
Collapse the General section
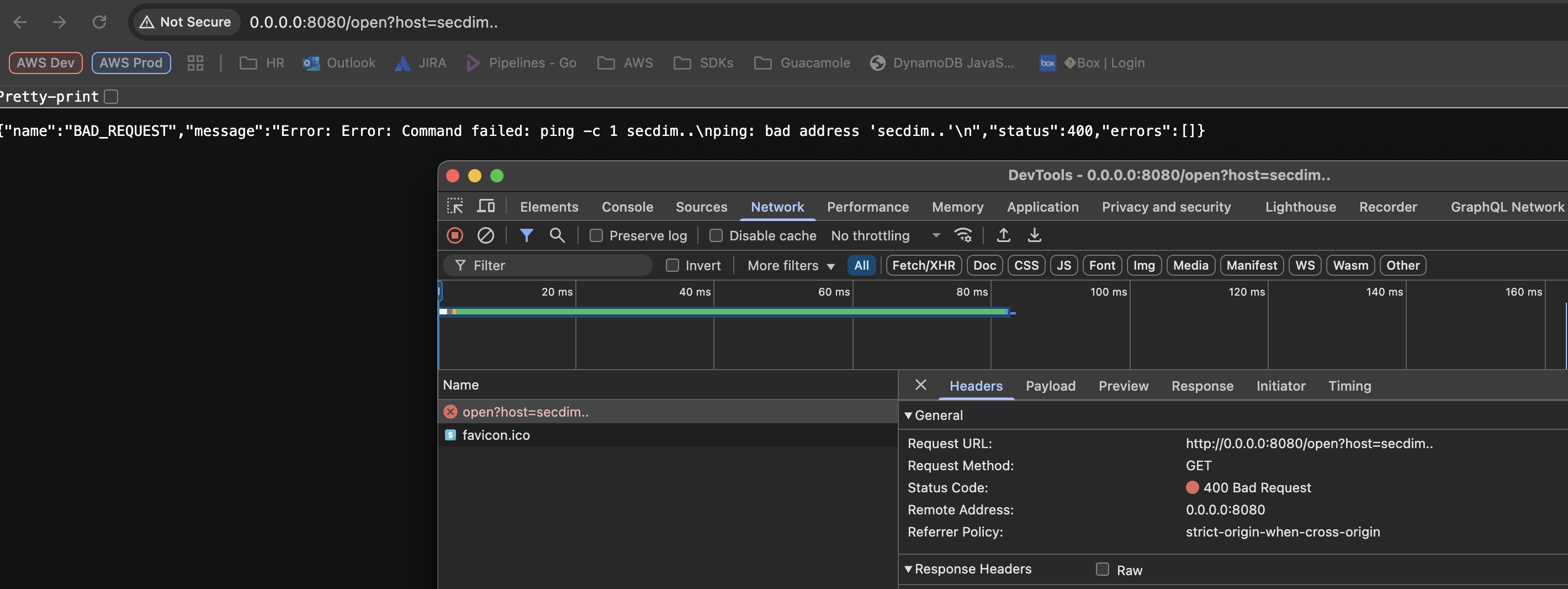click(908, 416)
